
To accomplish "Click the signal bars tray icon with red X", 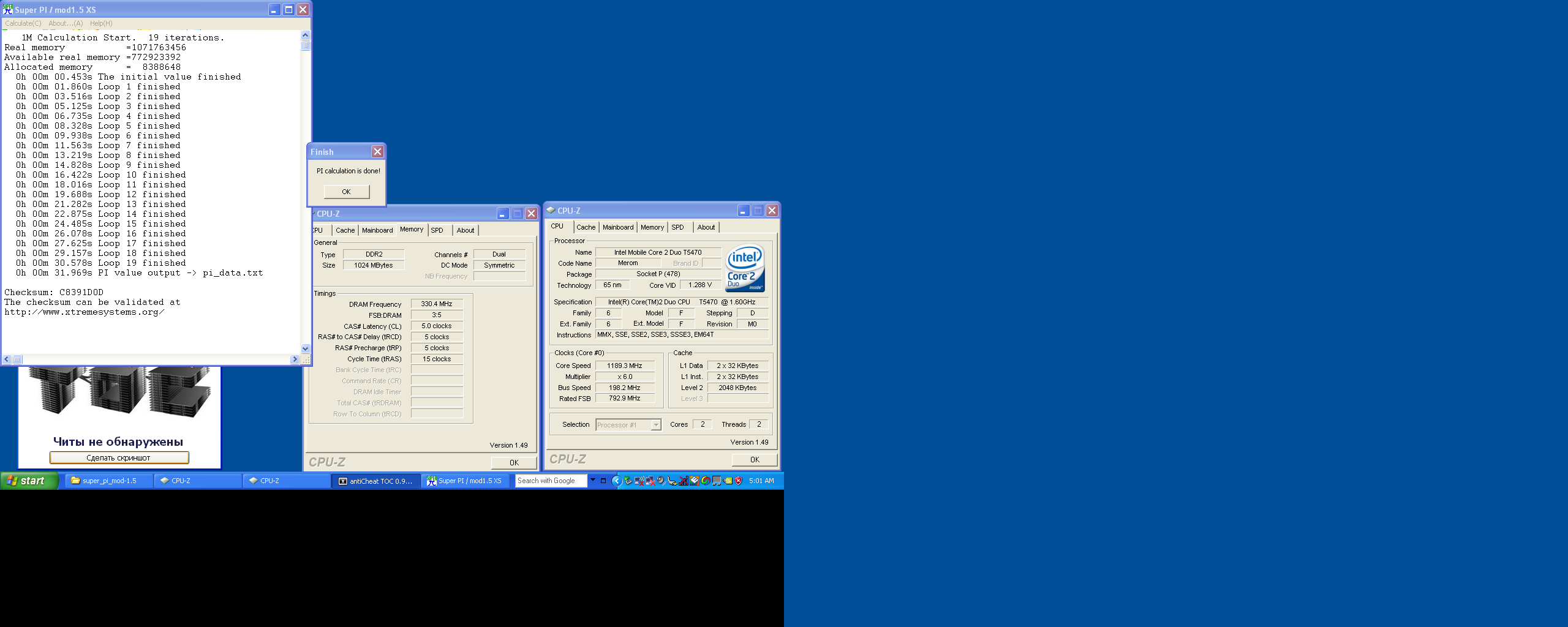I will click(x=684, y=481).
